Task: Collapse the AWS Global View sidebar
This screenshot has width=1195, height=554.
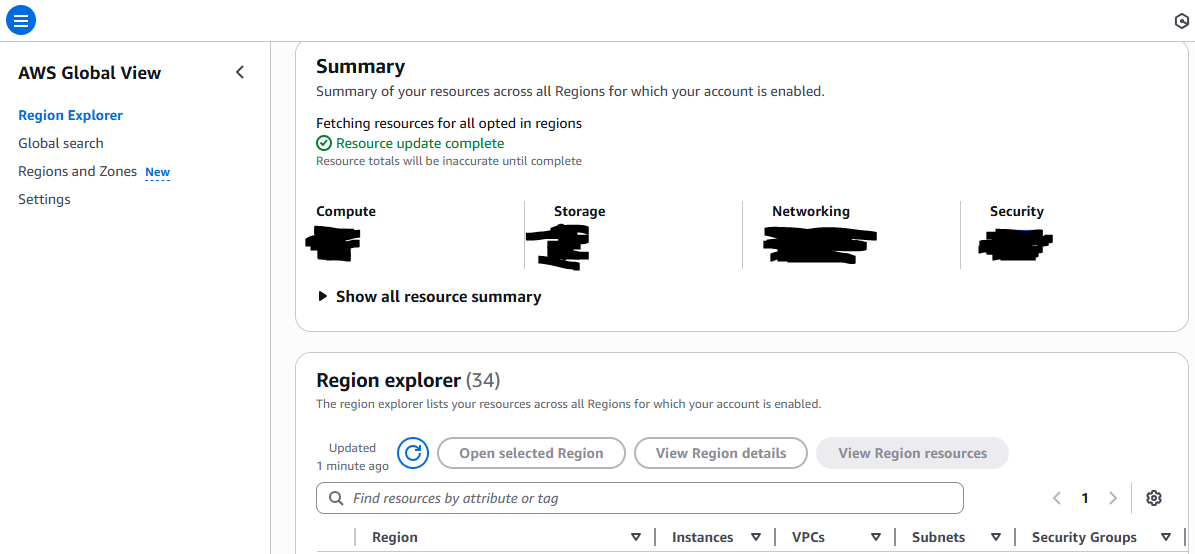Action: point(240,72)
